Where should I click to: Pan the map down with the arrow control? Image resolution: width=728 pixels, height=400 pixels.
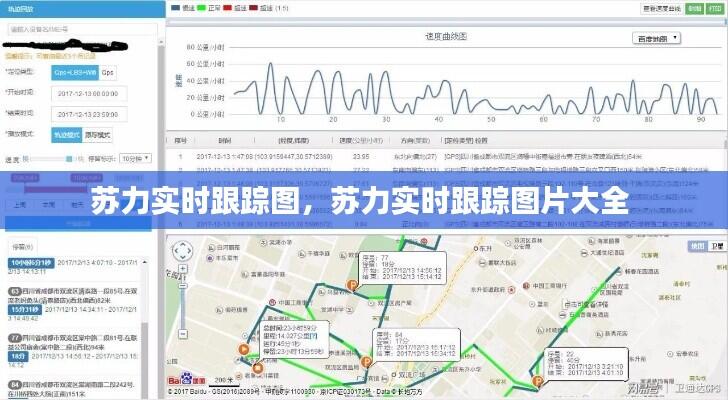[182, 258]
